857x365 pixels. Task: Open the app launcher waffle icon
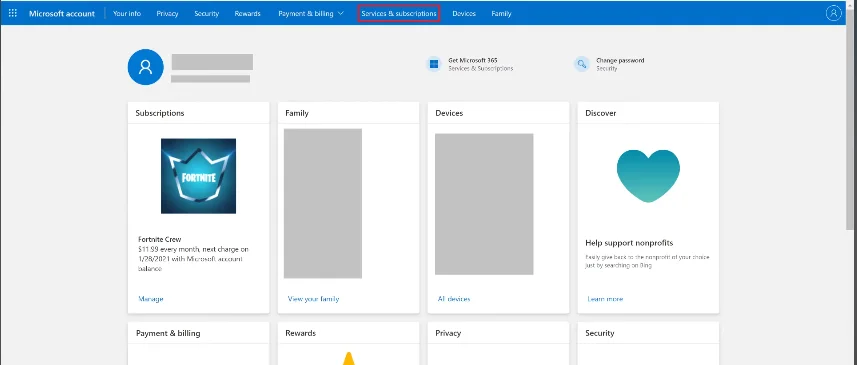coord(13,13)
